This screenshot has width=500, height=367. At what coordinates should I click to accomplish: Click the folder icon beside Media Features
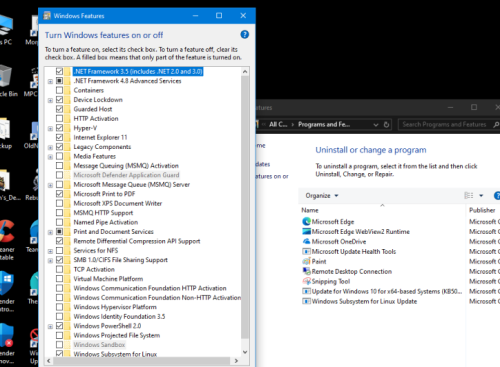click(x=67, y=156)
